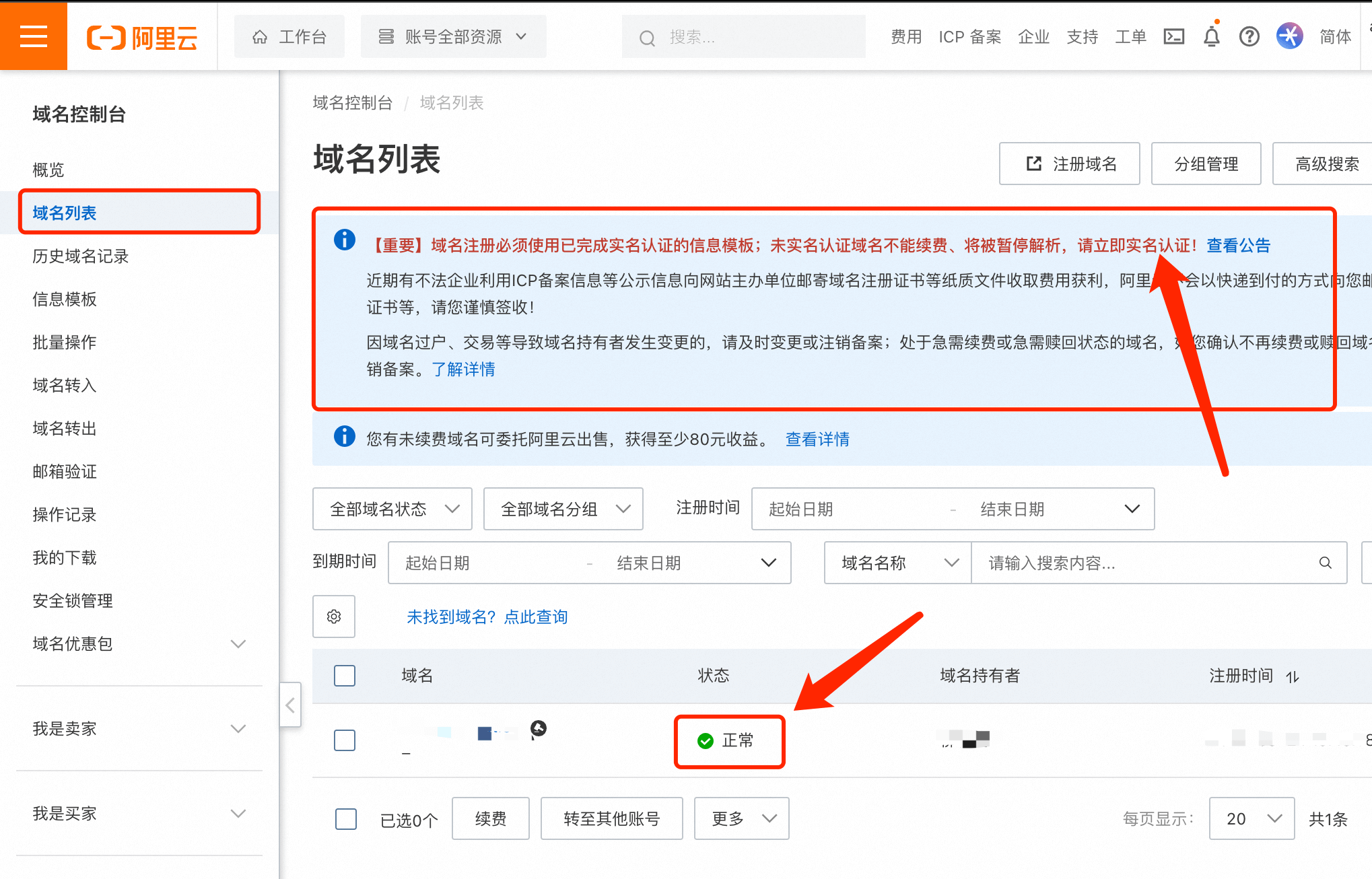Click the 续费 button
Screen dimensions: 1372x879
(x=491, y=818)
